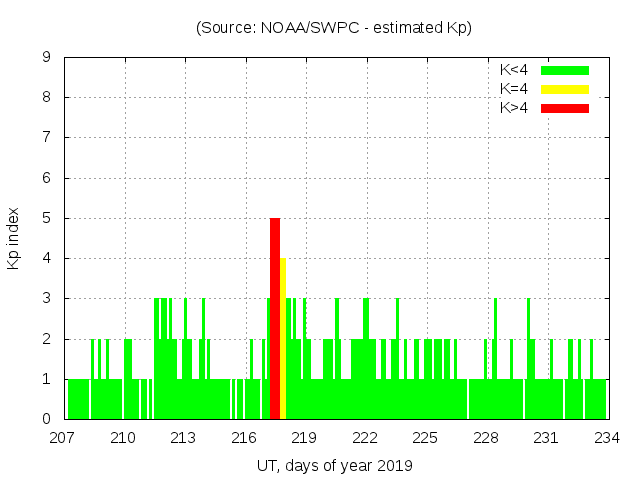Image resolution: width=640 pixels, height=480 pixels.
Task: Select the yellow K=4 legend swatch
Action: tap(565, 89)
